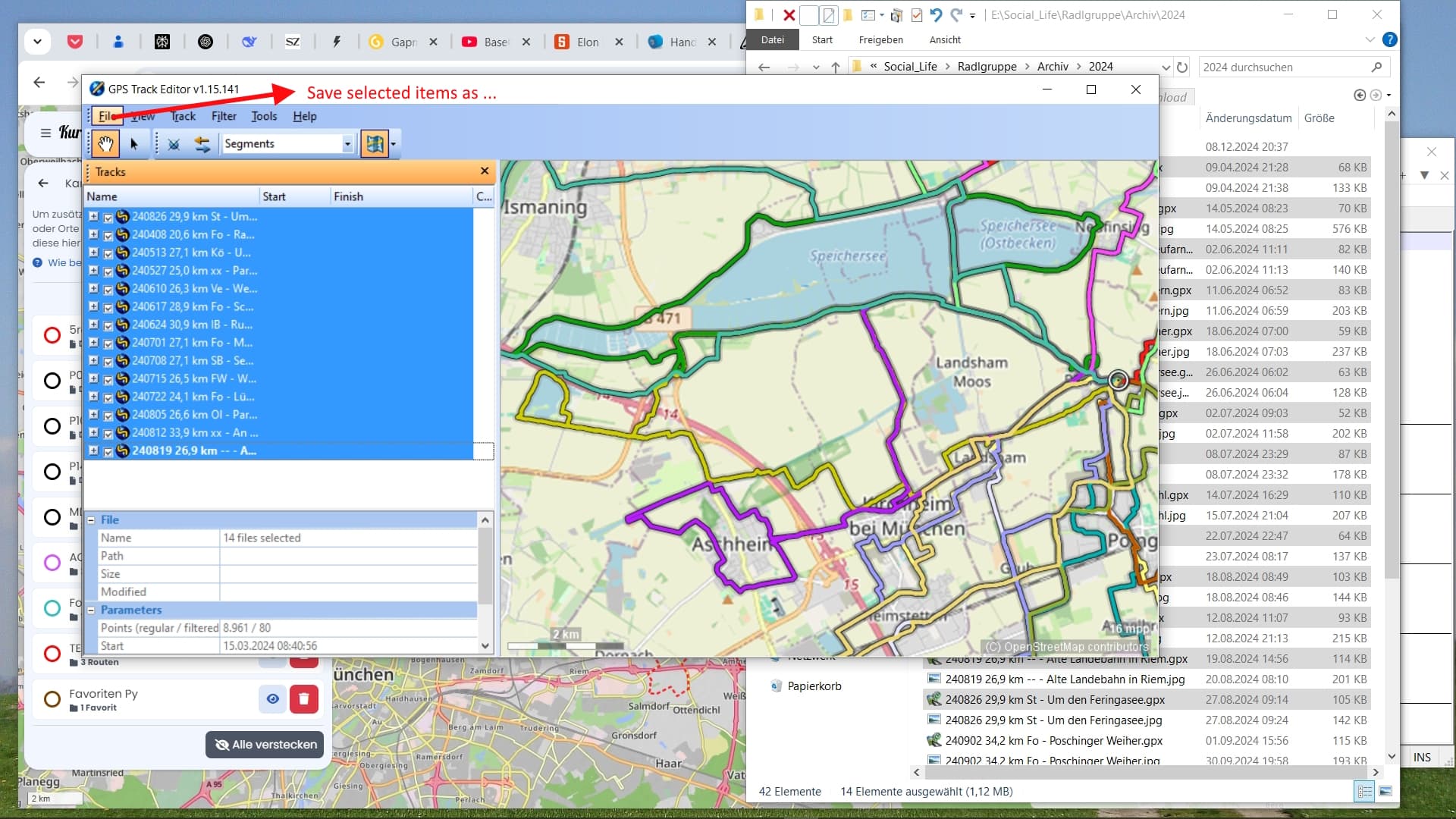
Task: Delete Favoriten Py with the red trash button
Action: tap(304, 699)
